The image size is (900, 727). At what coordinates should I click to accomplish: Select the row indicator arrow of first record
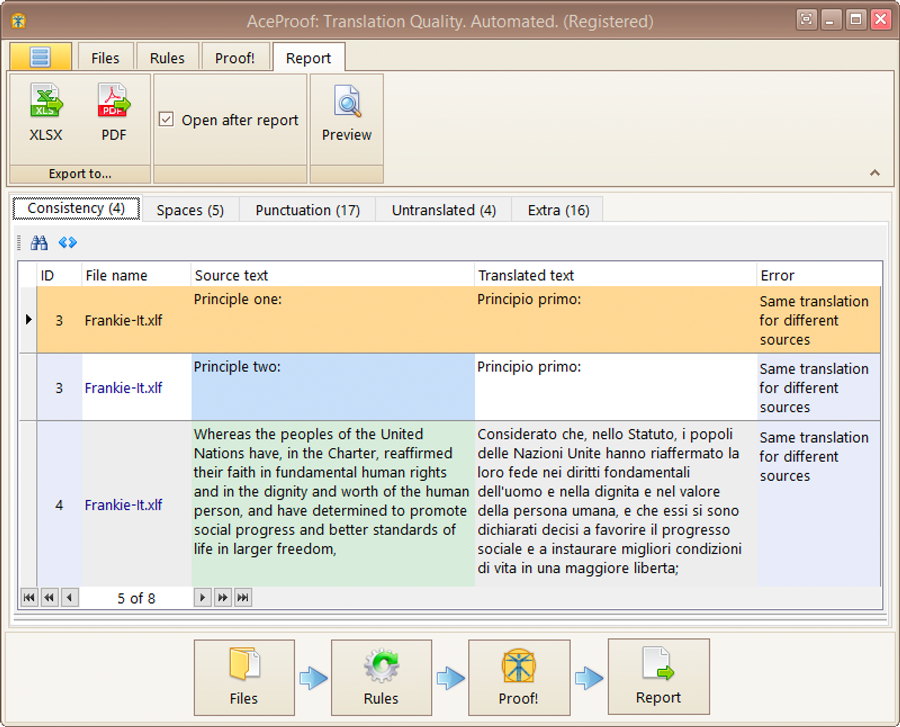click(x=28, y=320)
